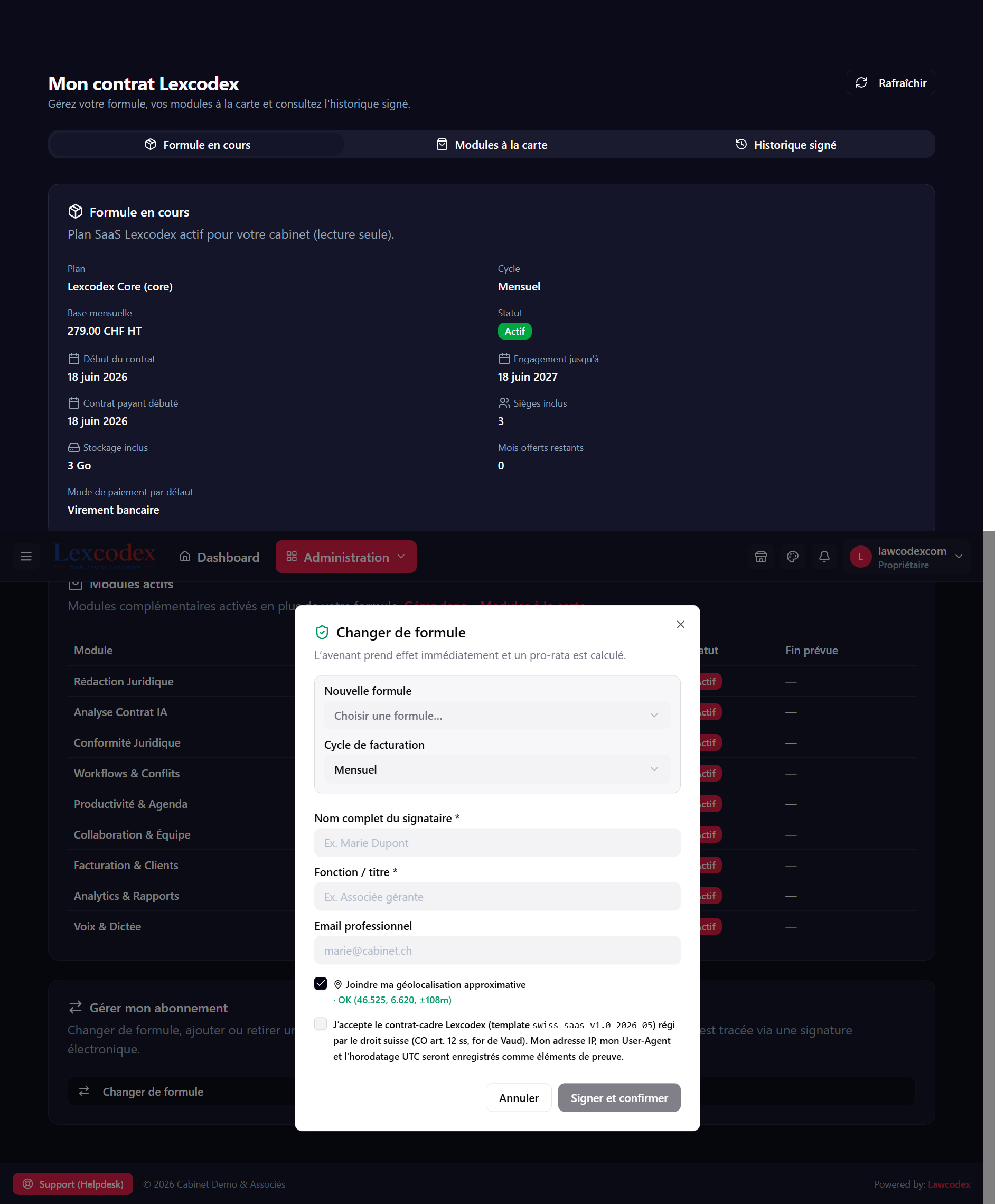The width and height of the screenshot is (995, 1204).
Task: Open the marketplace store icon
Action: tap(761, 557)
